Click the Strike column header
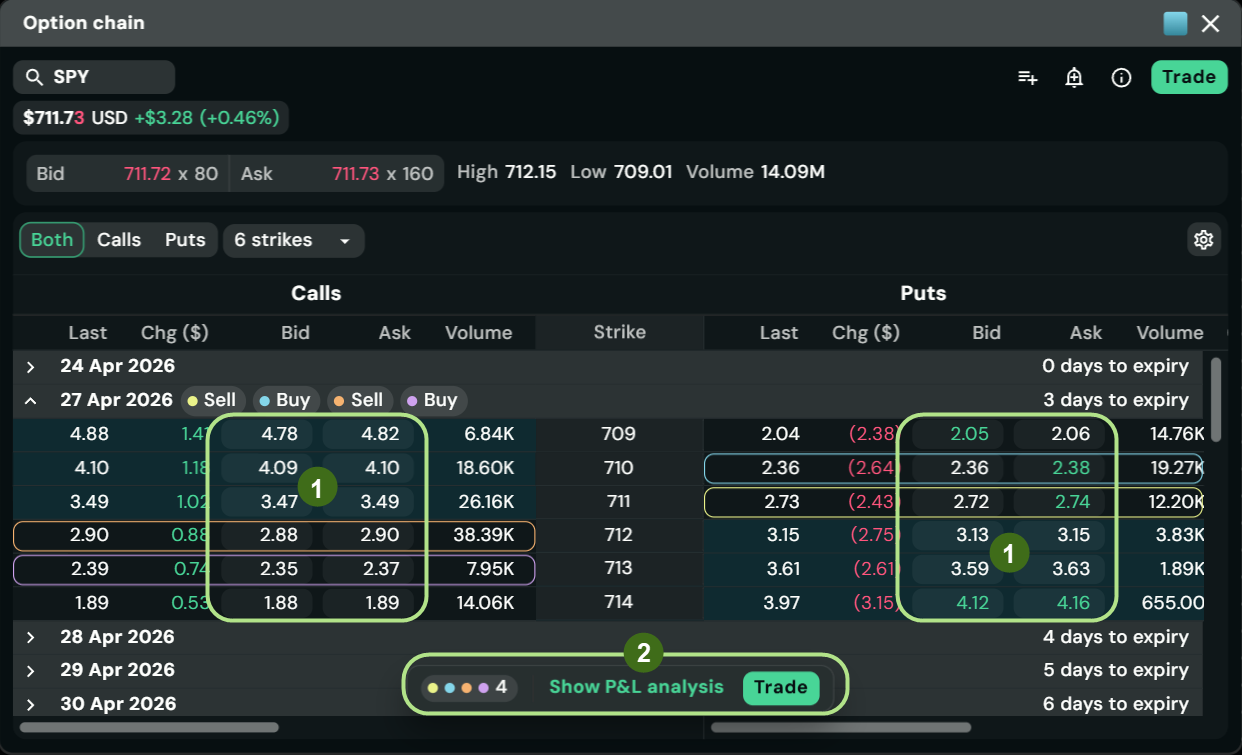The width and height of the screenshot is (1242, 755). pos(620,333)
